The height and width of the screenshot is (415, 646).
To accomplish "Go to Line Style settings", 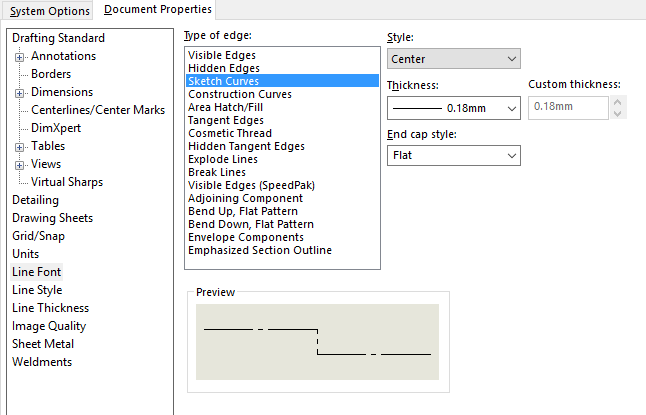I will coord(37,290).
